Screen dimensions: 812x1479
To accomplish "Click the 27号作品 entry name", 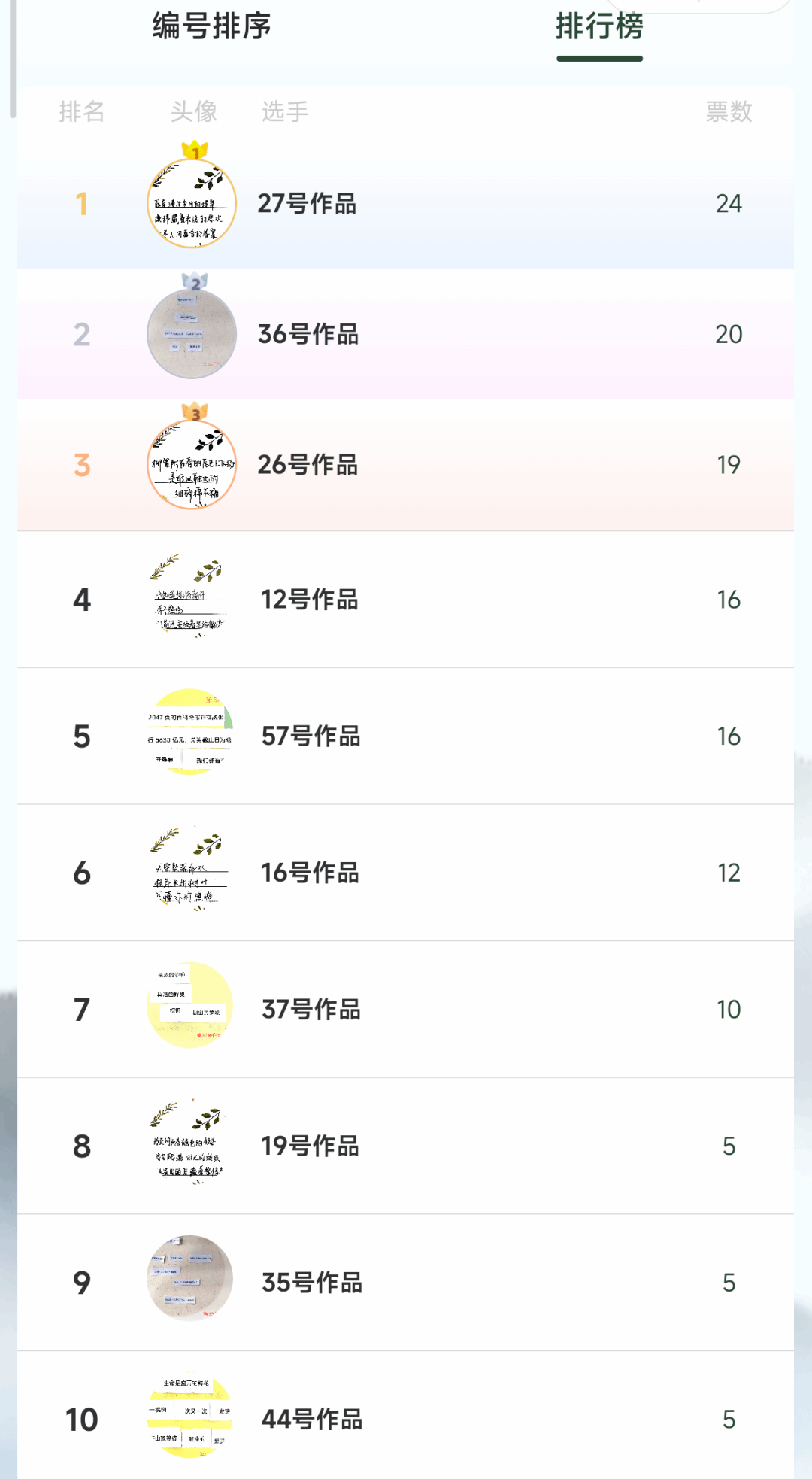I will point(307,204).
